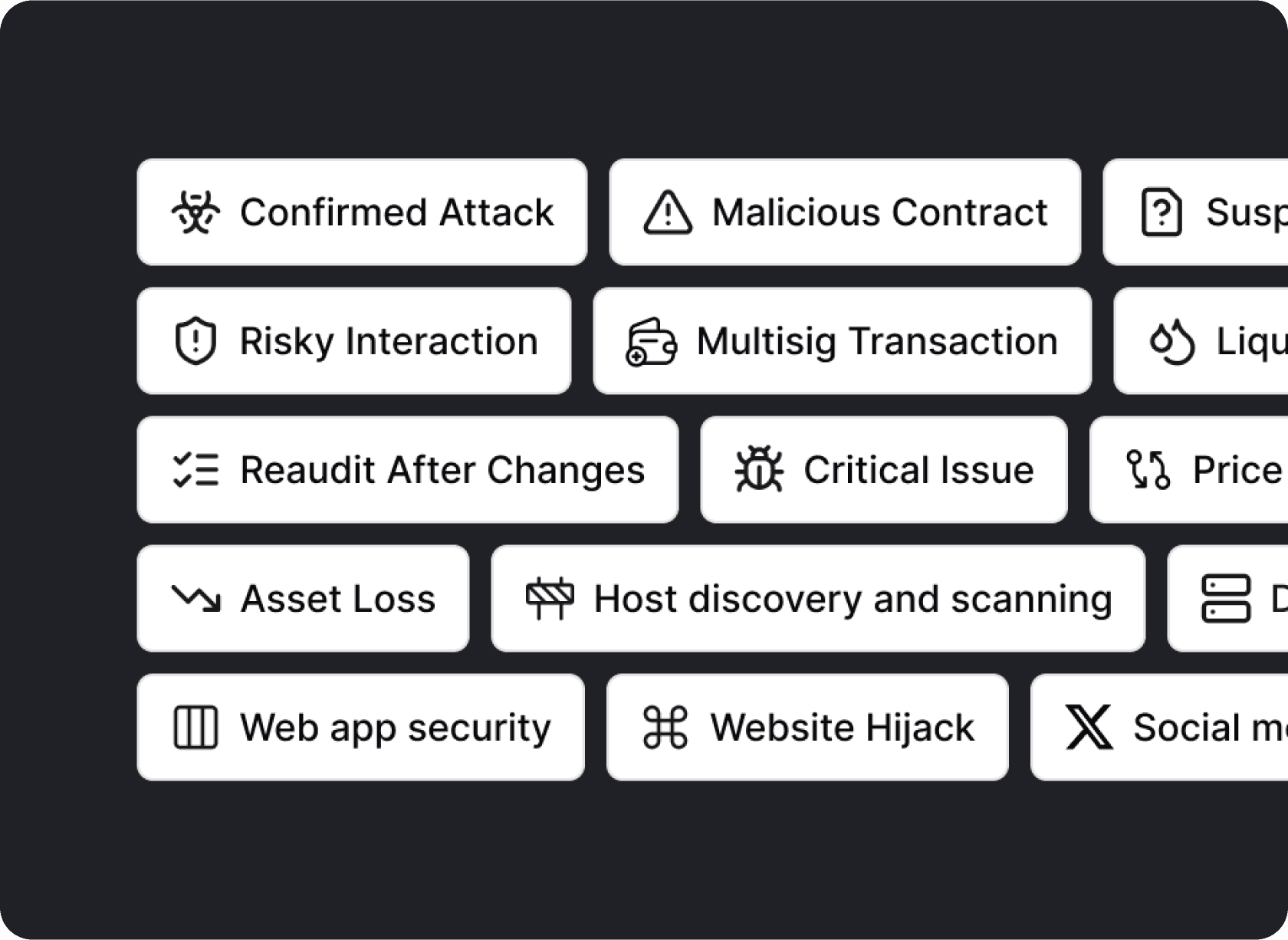
Task: Select the Confirmed Attack tag
Action: pyautogui.click(x=360, y=212)
